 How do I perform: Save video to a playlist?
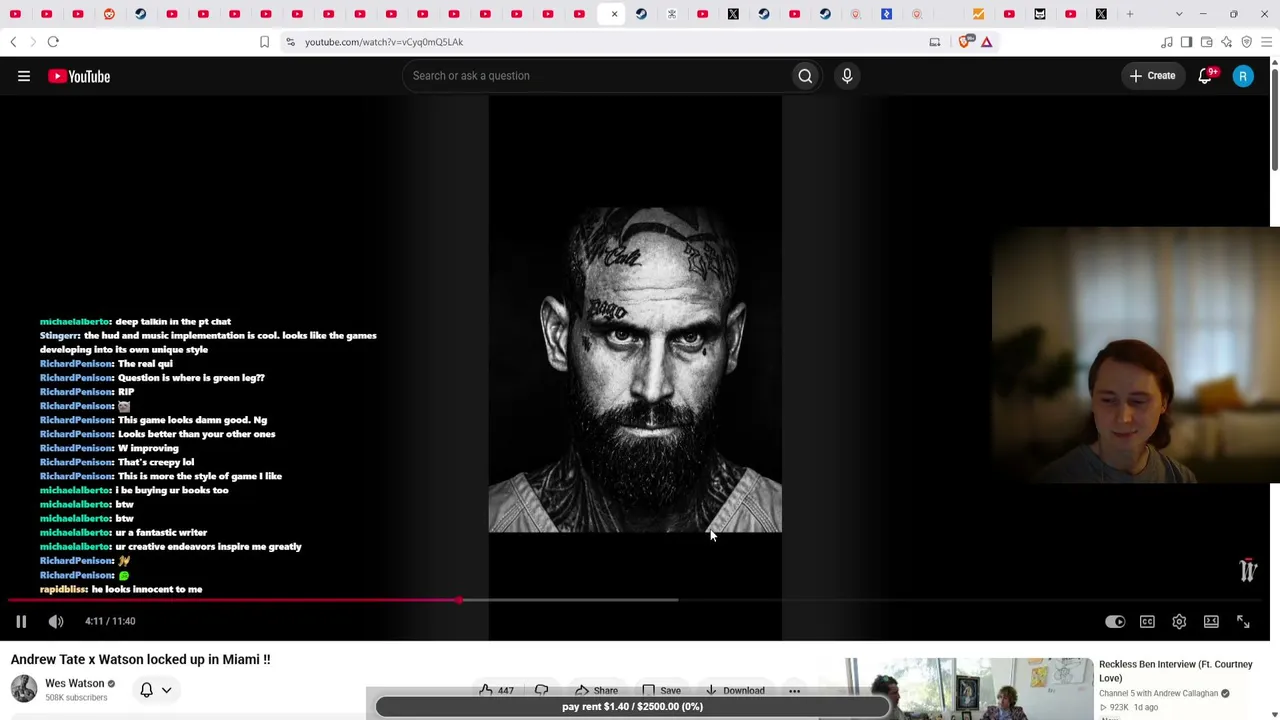point(661,690)
